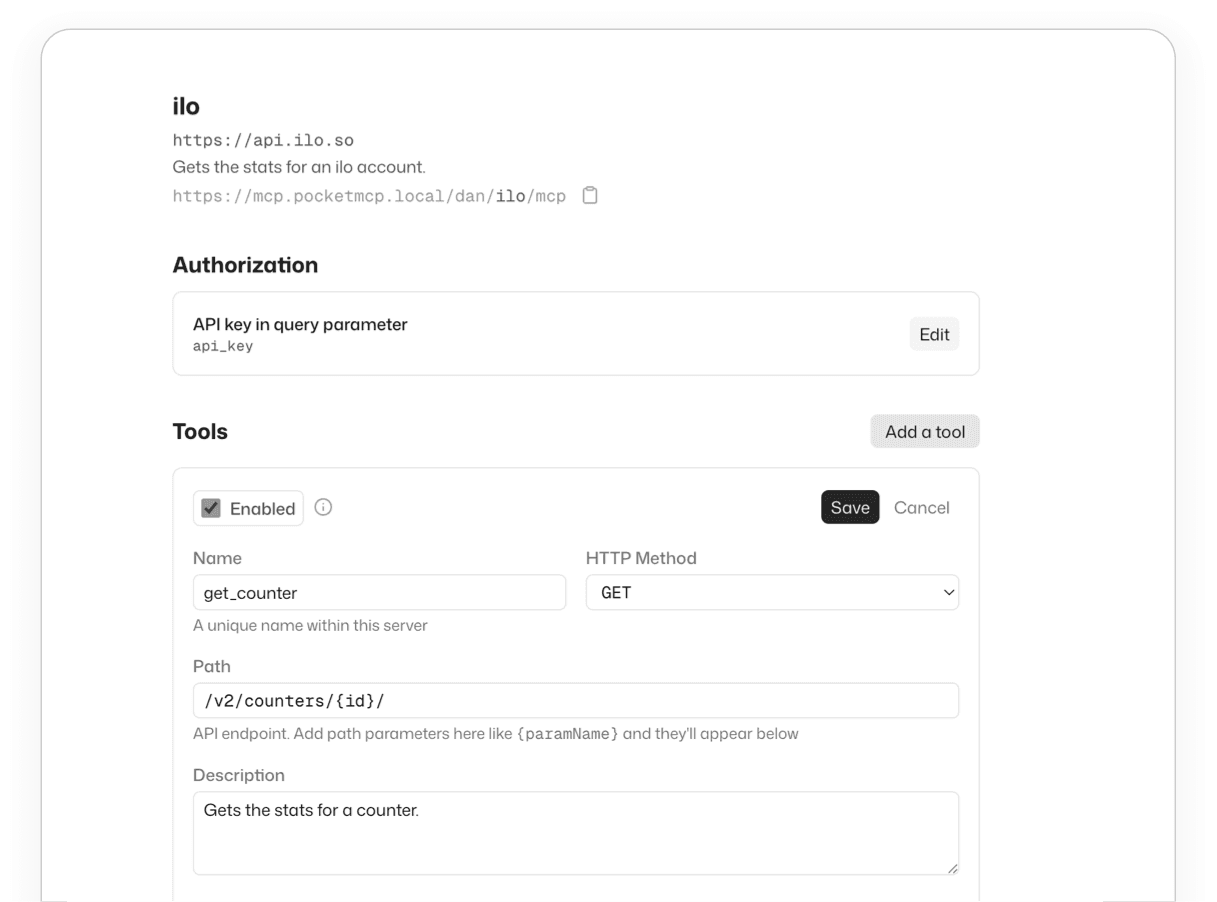Viewport: 1217px width, 902px height.
Task: Toggle the Enabled checkbox for the tool
Action: (x=211, y=508)
